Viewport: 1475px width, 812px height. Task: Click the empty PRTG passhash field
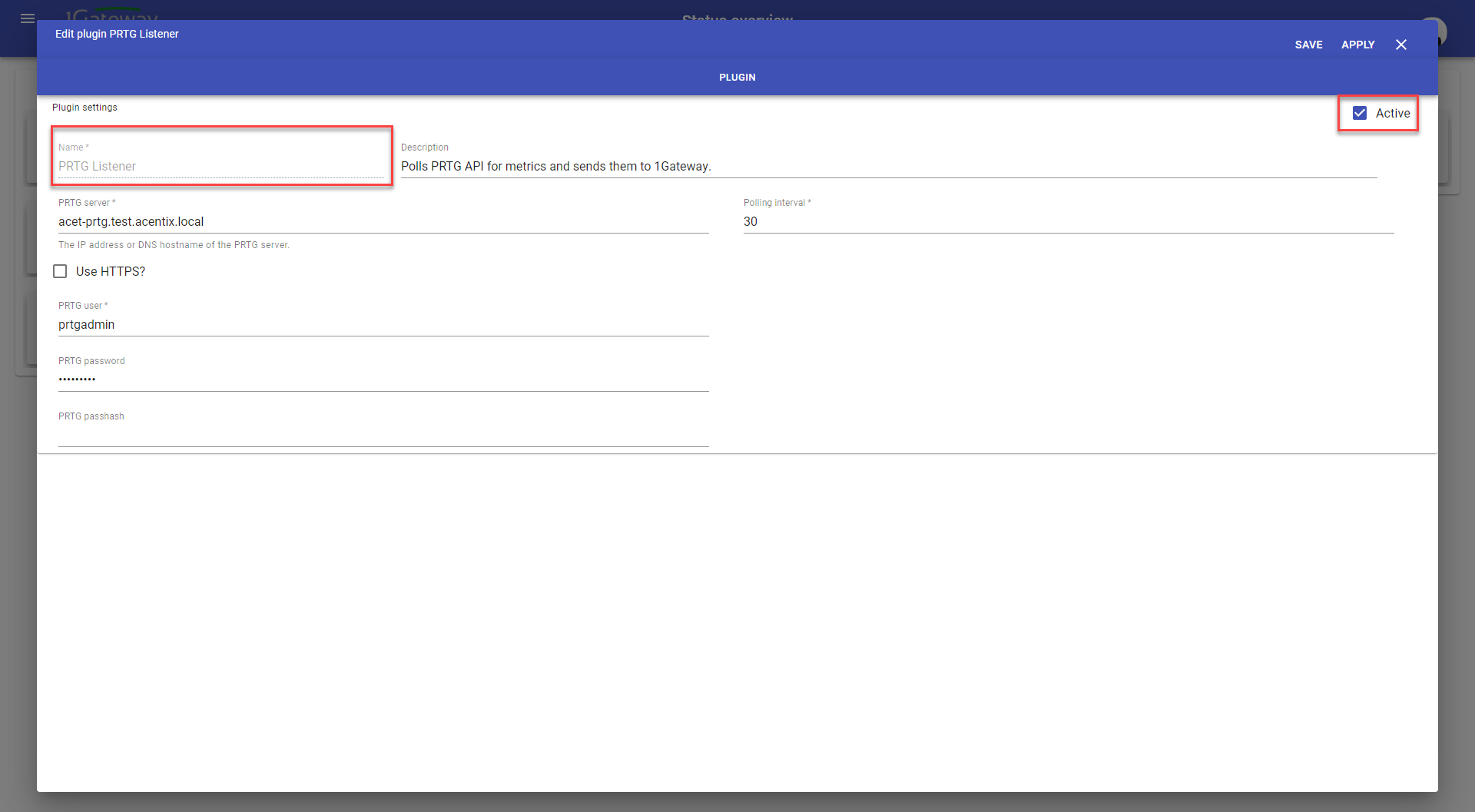point(383,435)
